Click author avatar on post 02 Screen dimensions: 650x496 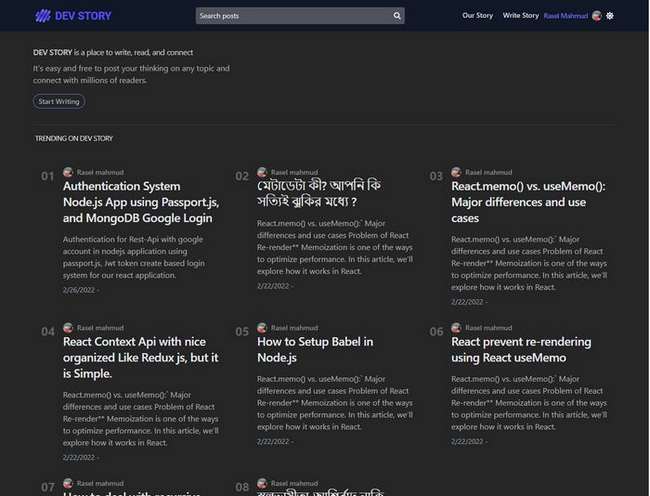pos(262,172)
